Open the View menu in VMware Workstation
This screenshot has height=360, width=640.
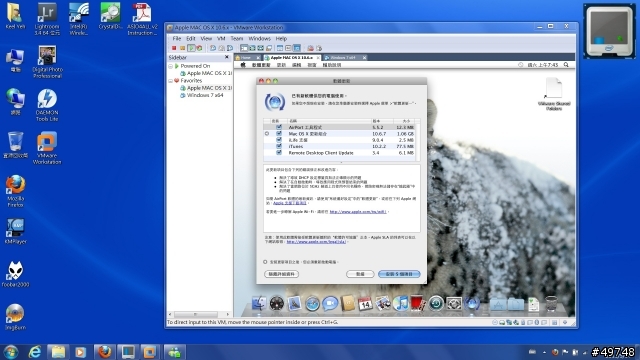206,38
